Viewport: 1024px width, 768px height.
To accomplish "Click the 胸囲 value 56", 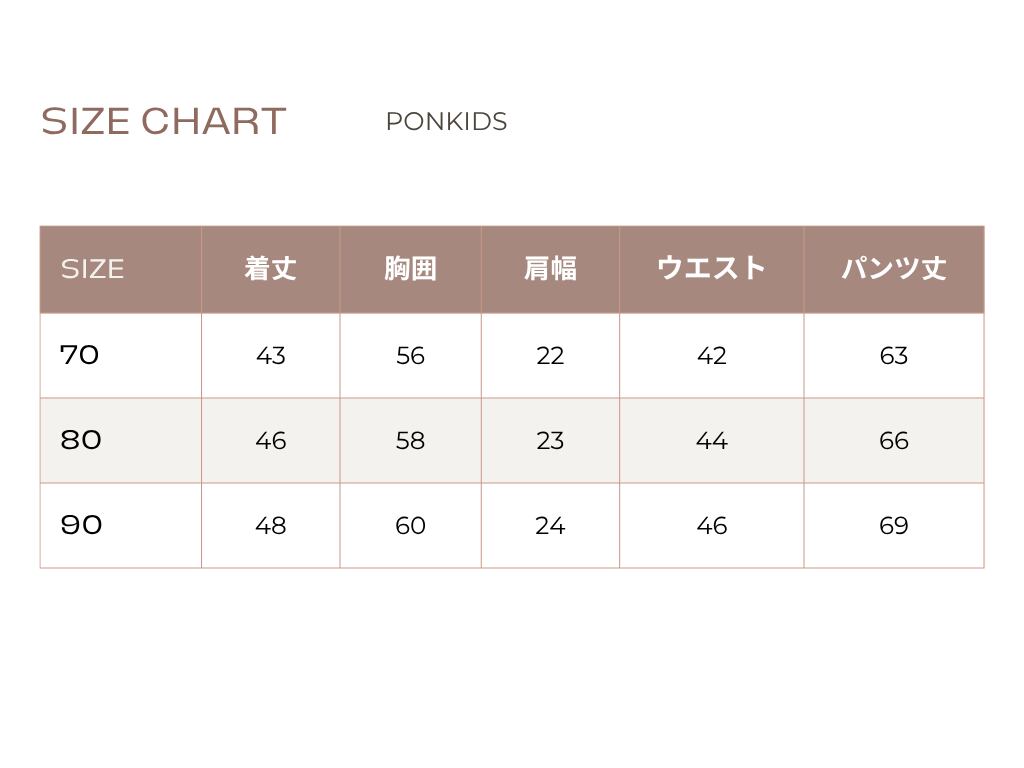I will pyautogui.click(x=410, y=356).
